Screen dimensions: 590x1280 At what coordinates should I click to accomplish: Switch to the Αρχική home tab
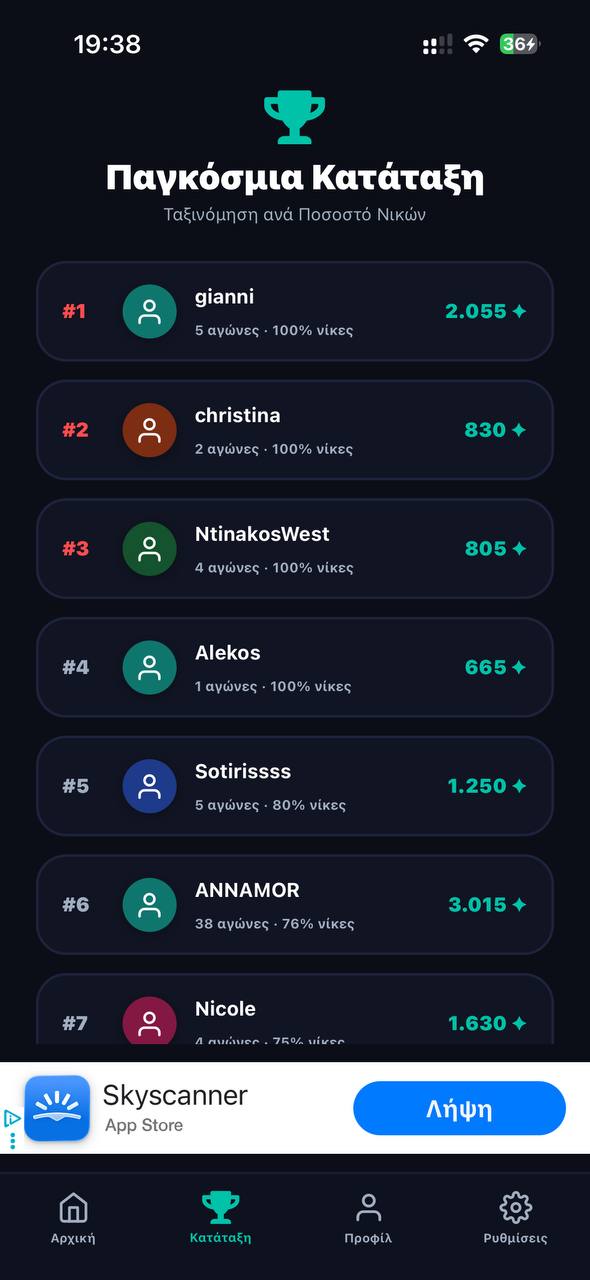(73, 1218)
